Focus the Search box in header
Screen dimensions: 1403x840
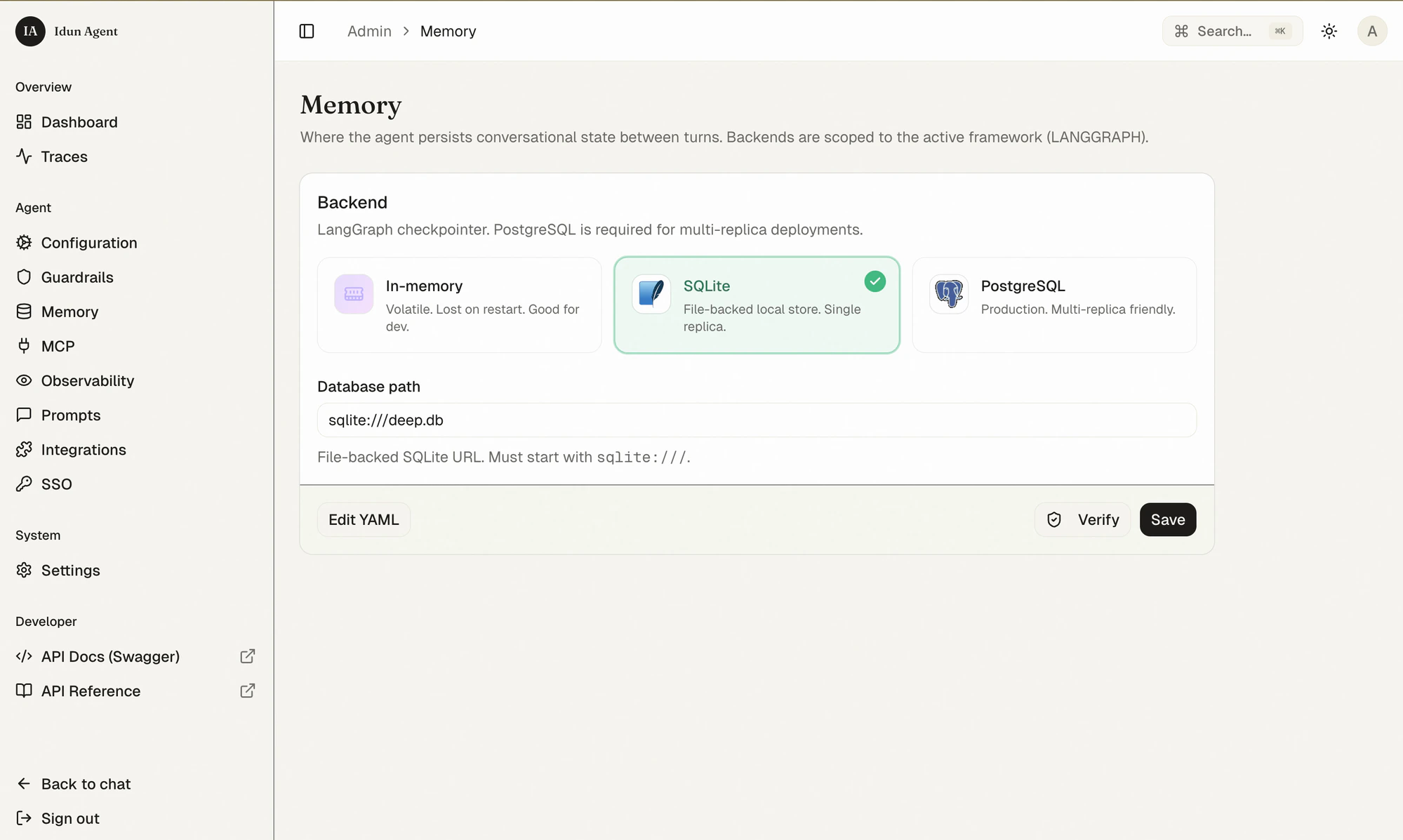click(x=1232, y=31)
